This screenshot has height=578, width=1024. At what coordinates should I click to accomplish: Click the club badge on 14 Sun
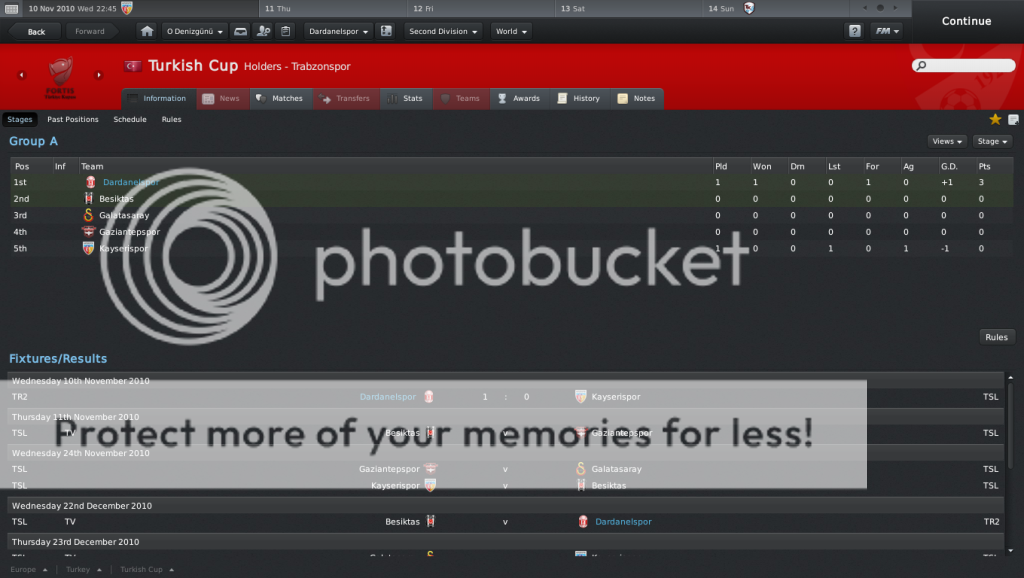tap(749, 8)
